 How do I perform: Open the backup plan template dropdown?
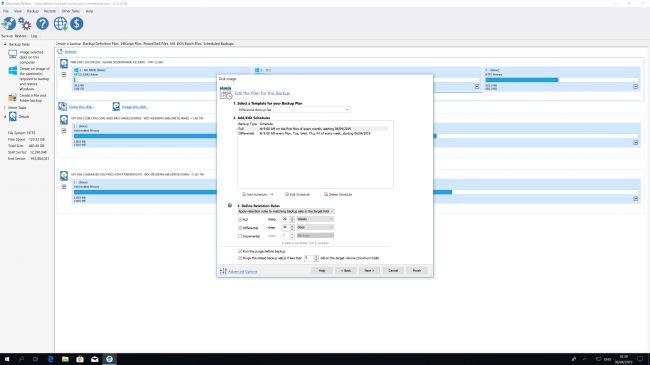pos(293,110)
